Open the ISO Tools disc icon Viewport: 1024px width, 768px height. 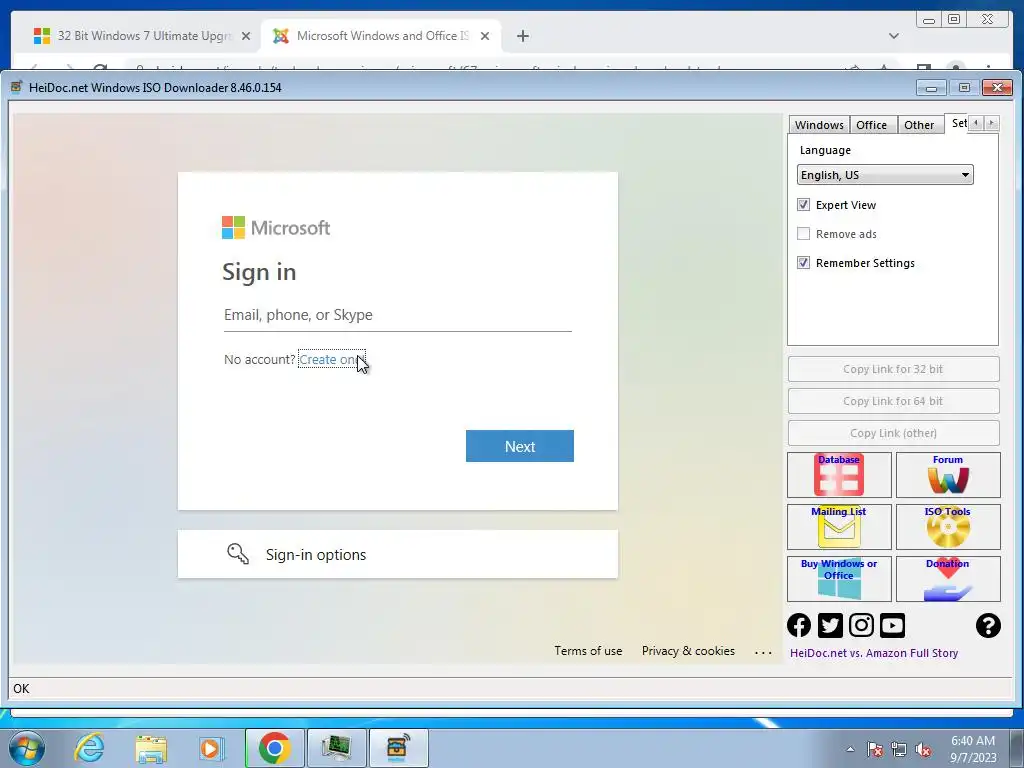(948, 526)
